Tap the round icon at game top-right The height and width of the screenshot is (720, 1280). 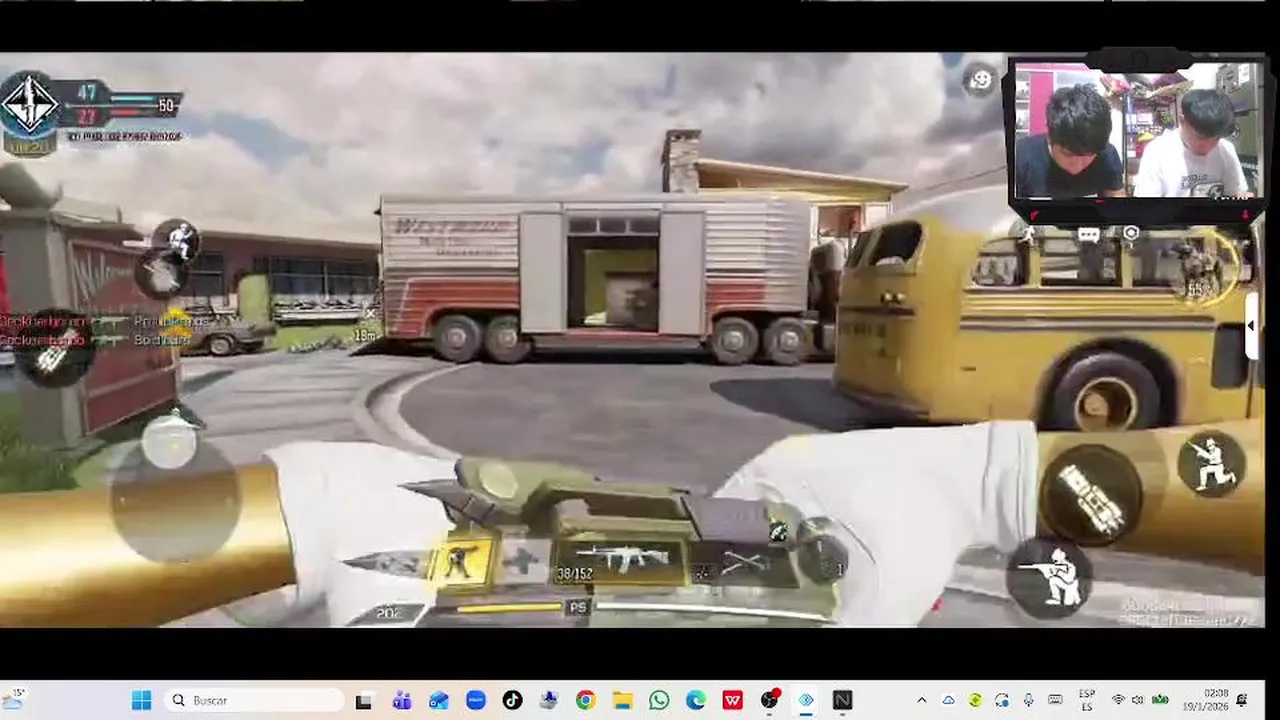coord(980,81)
